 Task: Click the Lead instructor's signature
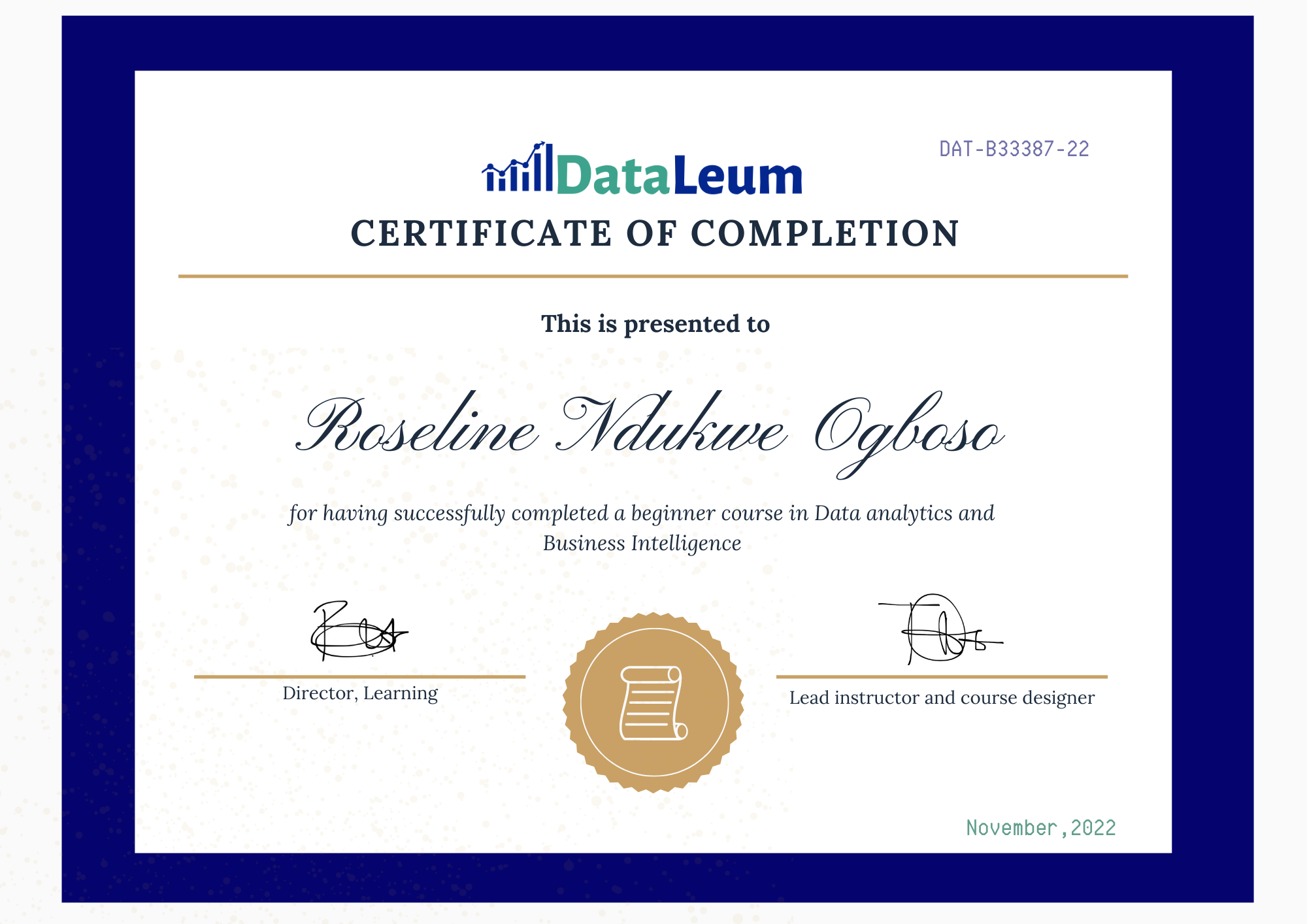click(938, 629)
